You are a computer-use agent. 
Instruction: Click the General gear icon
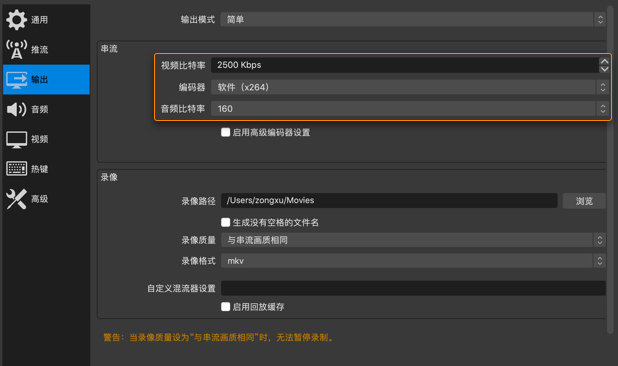coord(16,20)
